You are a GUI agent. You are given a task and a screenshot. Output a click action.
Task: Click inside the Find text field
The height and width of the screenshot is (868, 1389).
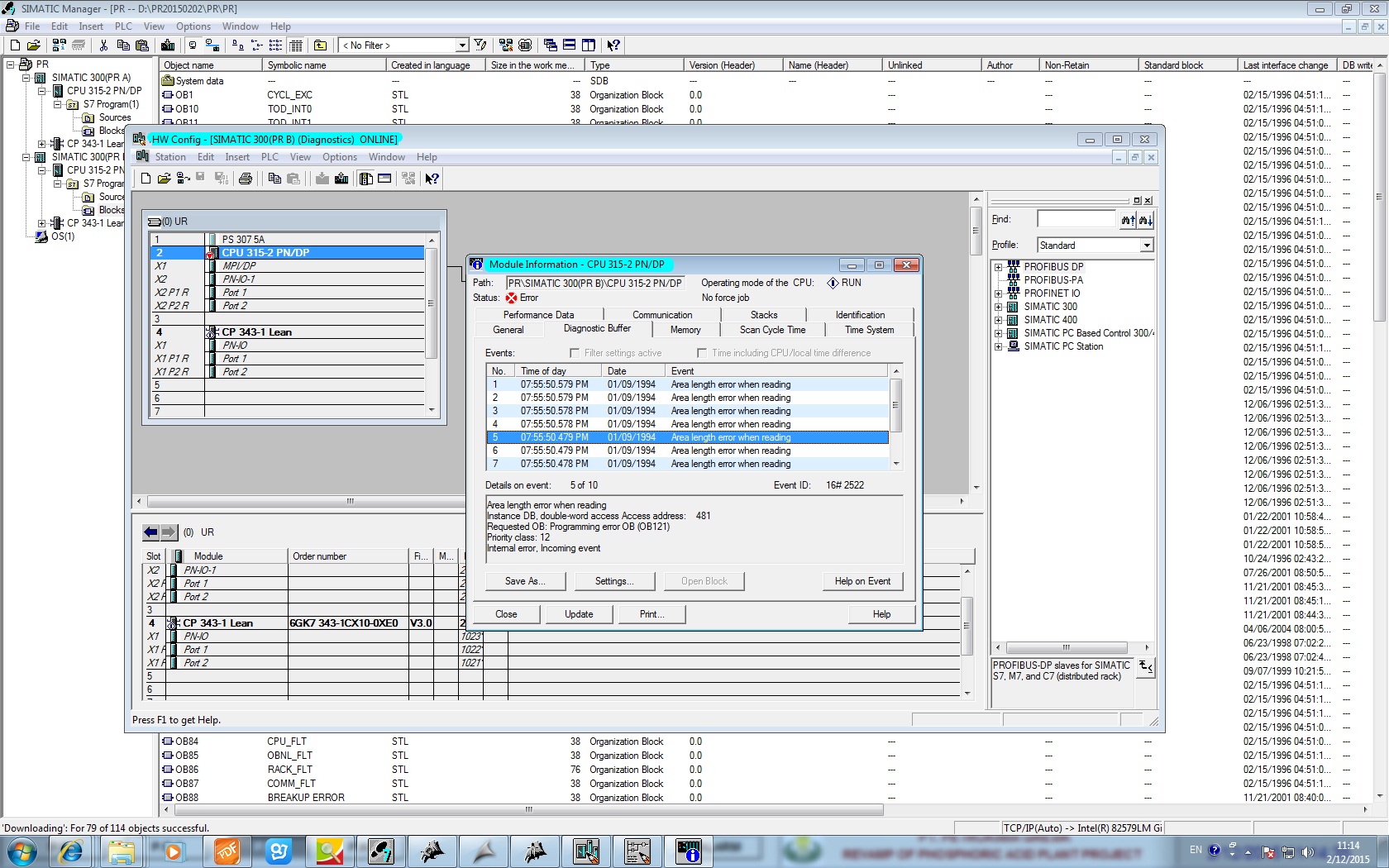[x=1076, y=219]
